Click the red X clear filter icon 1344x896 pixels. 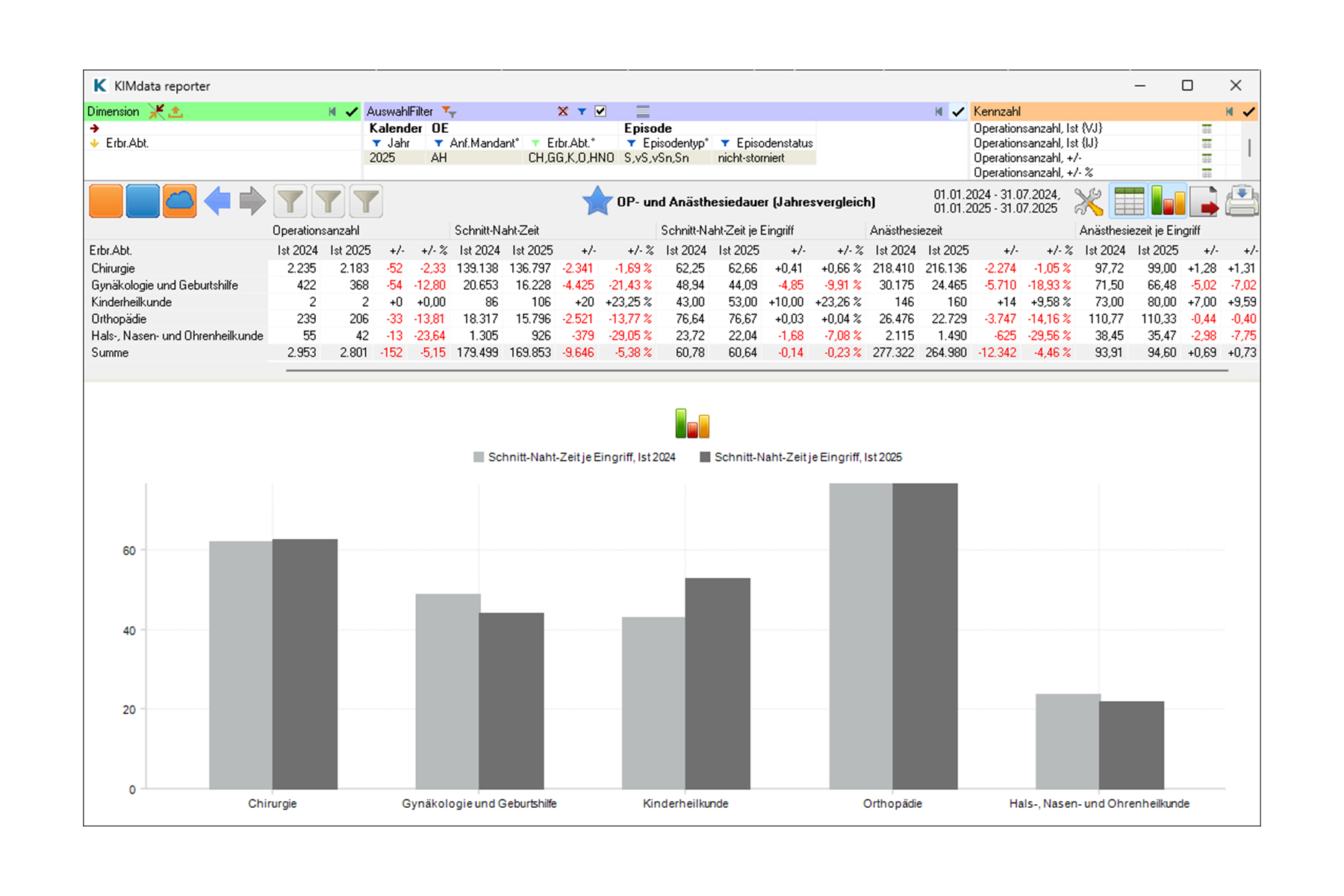(562, 111)
